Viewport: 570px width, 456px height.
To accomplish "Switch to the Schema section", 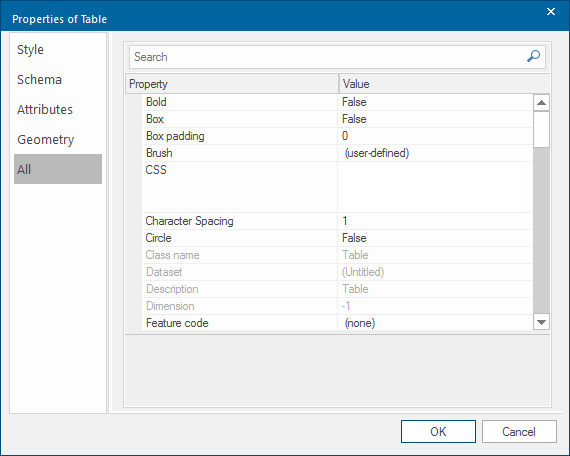I will point(58,80).
